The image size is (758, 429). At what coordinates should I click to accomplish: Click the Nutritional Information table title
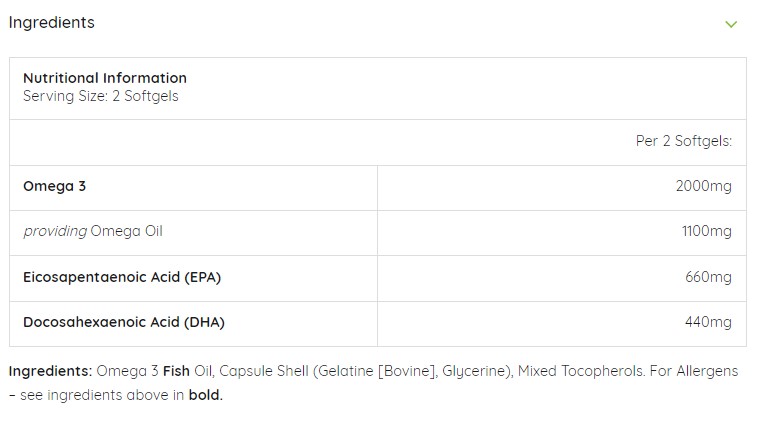click(105, 78)
